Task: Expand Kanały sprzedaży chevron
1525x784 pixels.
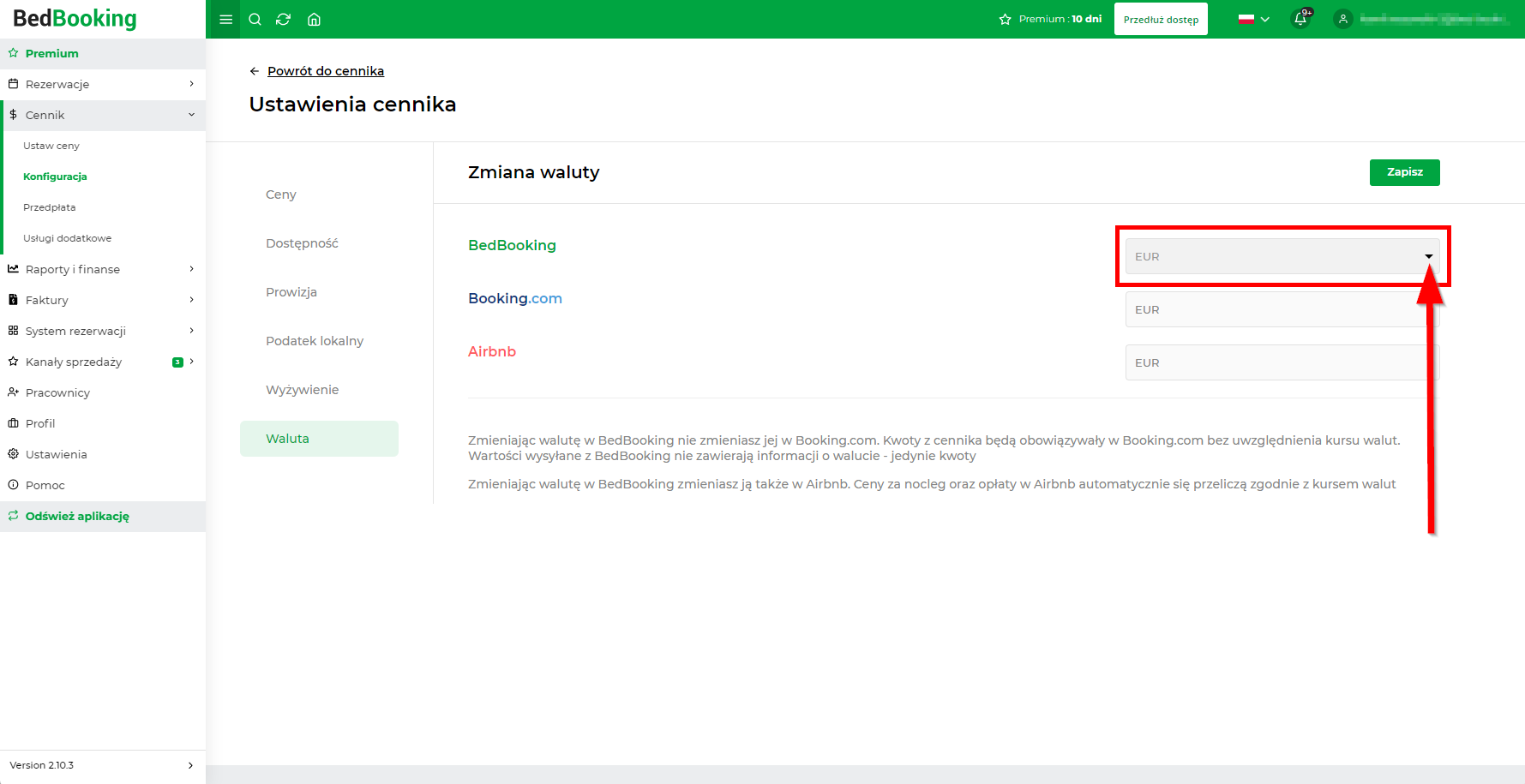Action: 191,362
